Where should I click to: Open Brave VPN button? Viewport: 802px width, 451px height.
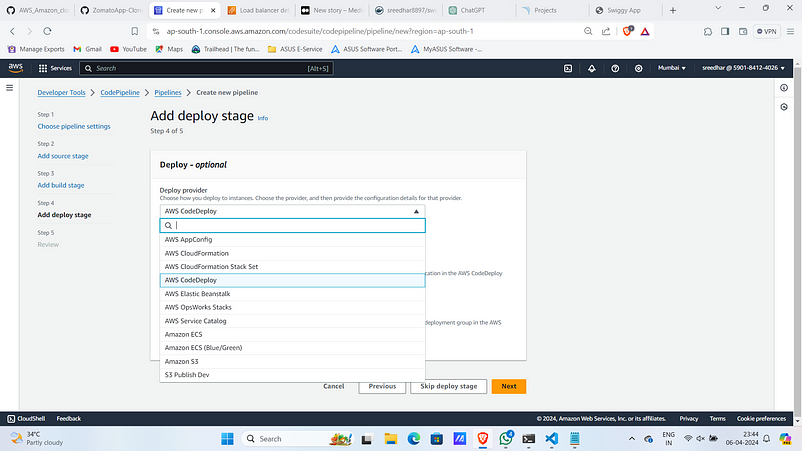point(767,31)
